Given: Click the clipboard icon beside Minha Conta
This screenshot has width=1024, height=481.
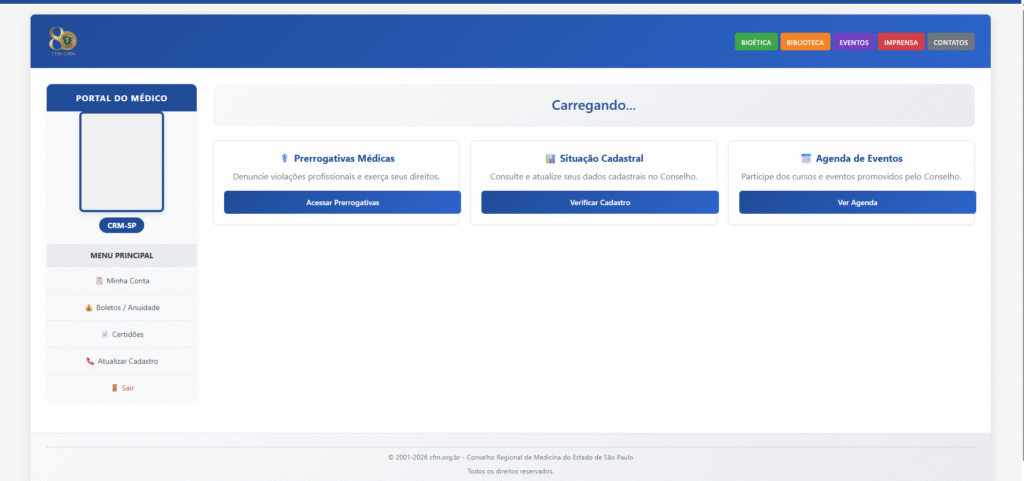Looking at the screenshot, I should coord(99,281).
